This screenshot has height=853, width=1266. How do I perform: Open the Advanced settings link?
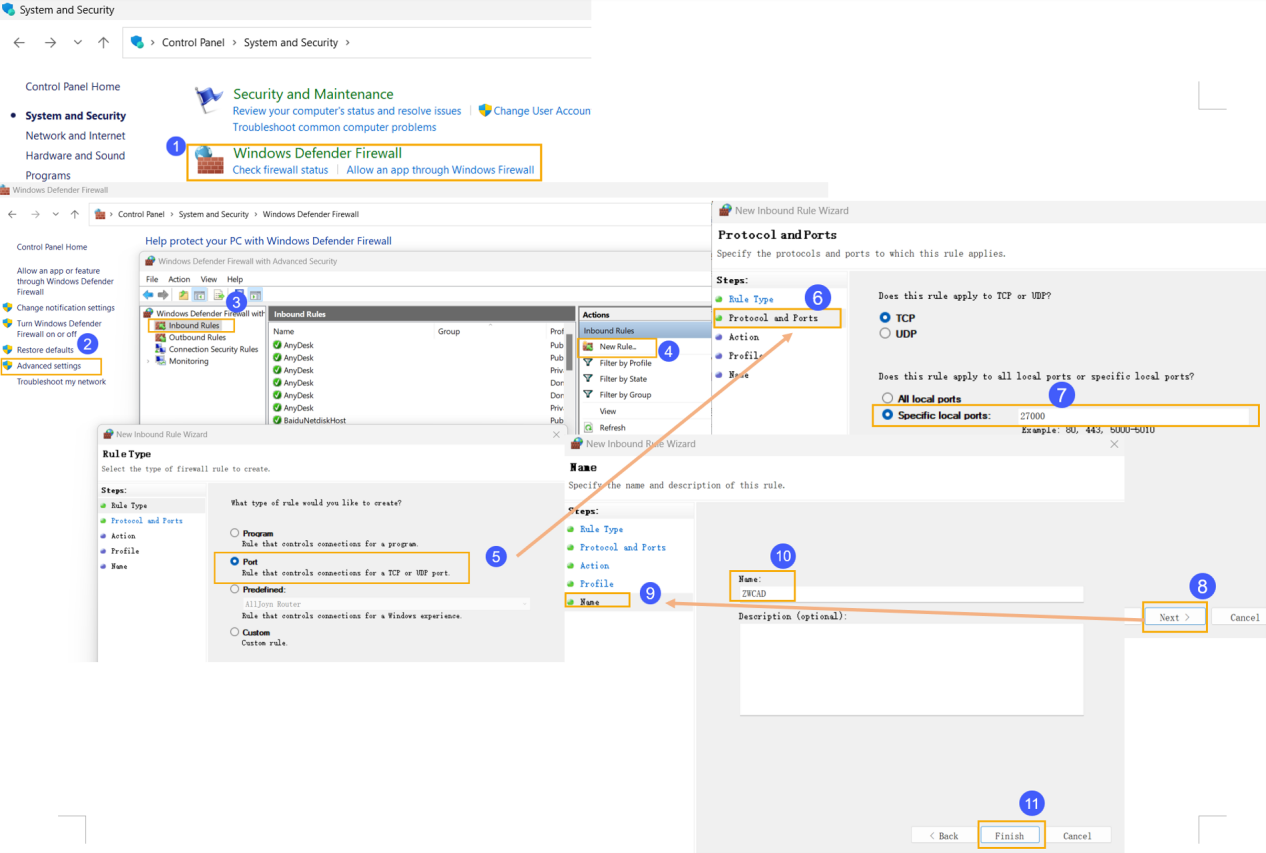(x=49, y=366)
